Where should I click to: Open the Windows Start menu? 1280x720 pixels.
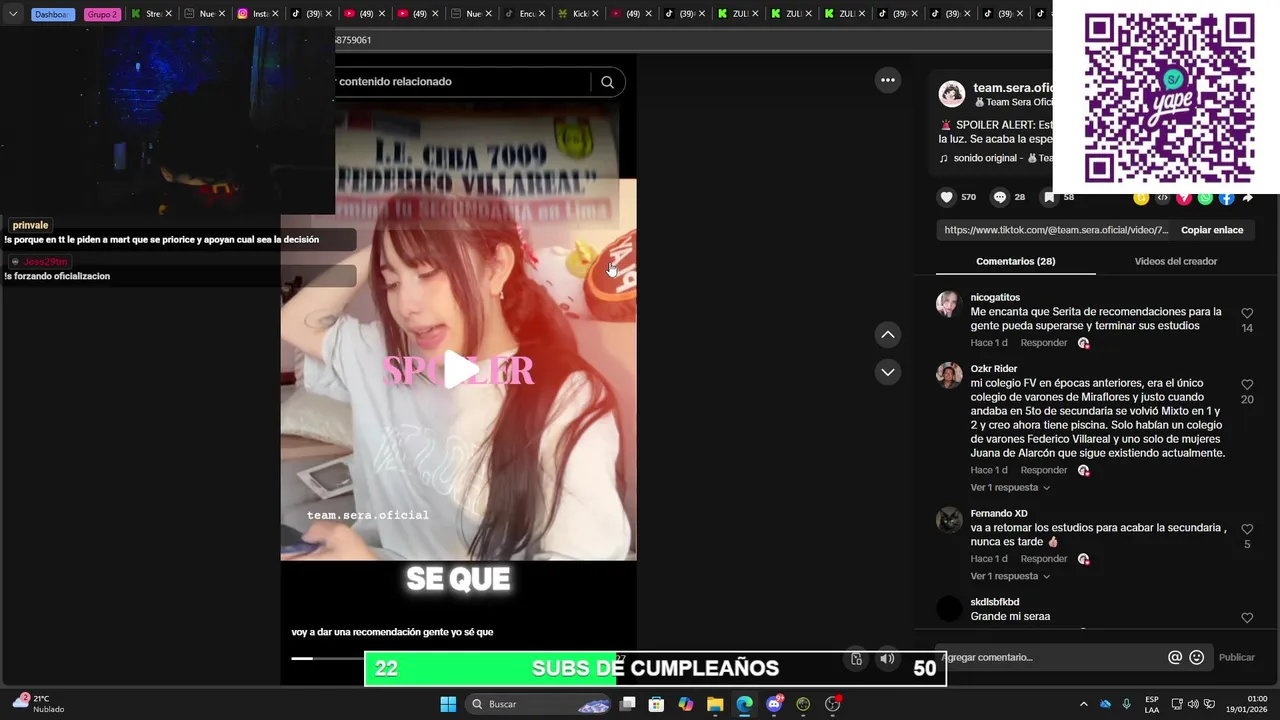coord(448,704)
